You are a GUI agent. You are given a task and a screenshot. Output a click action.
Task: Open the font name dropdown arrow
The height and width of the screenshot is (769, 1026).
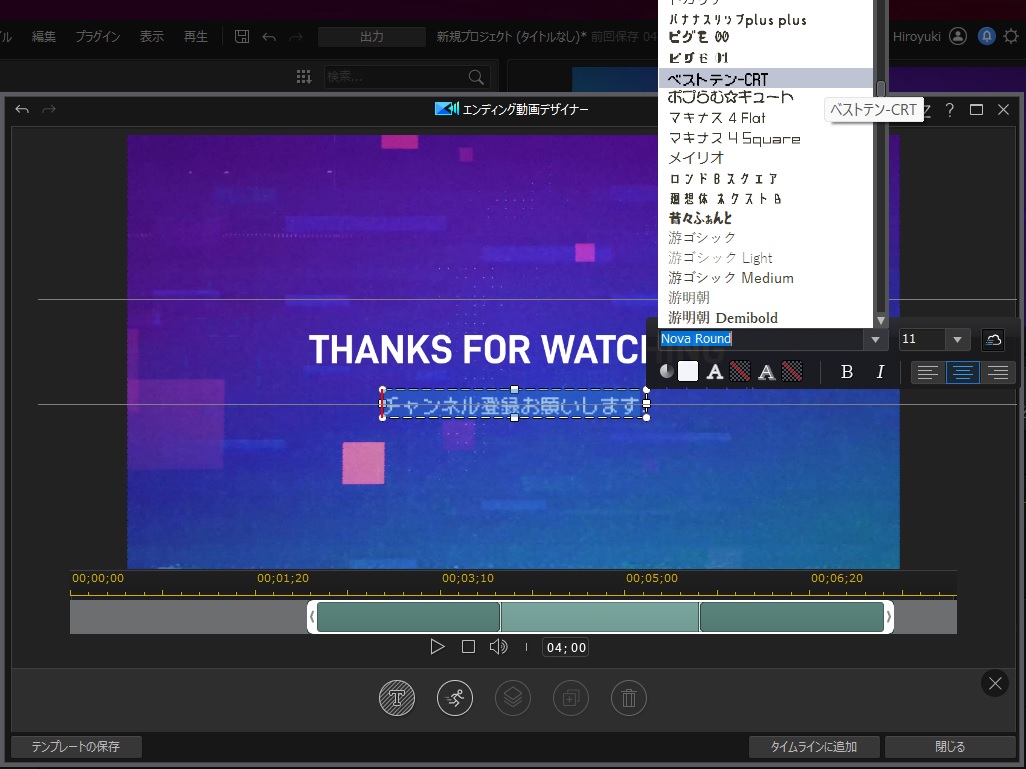tap(875, 340)
